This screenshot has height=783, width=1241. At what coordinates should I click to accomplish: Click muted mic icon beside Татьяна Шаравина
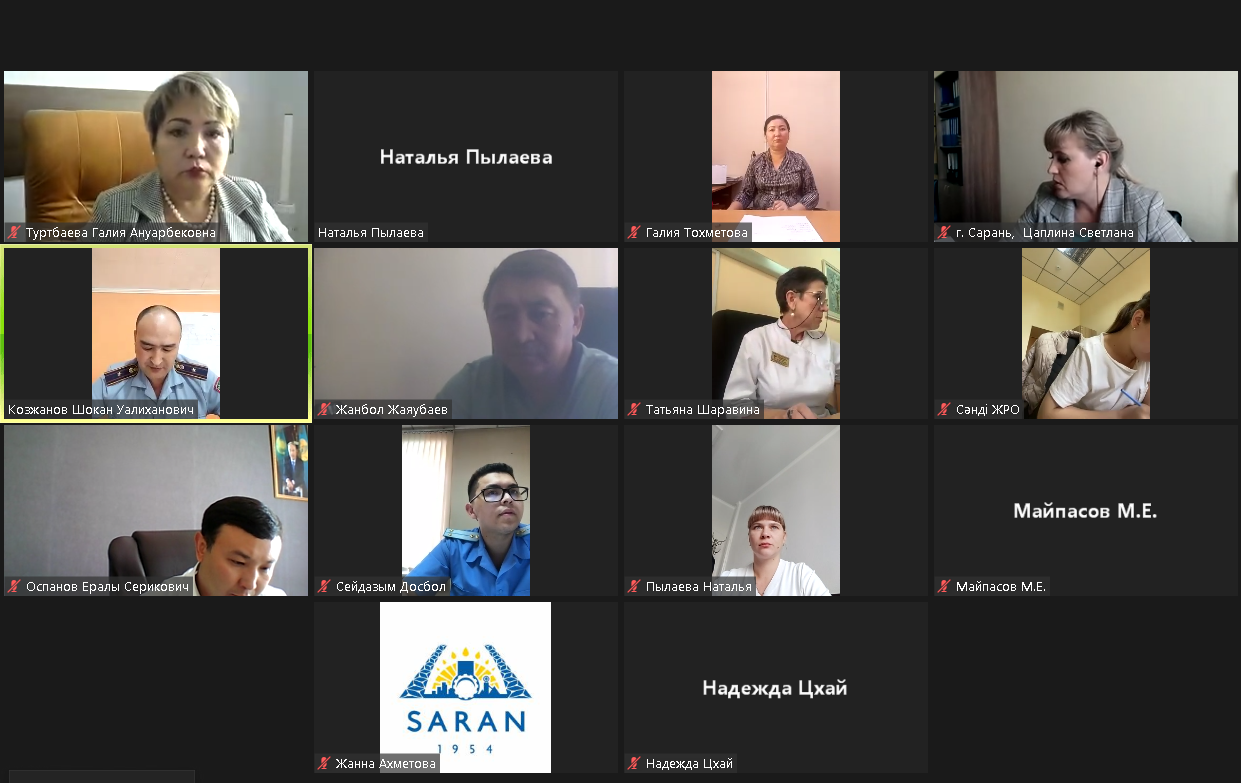click(x=634, y=410)
